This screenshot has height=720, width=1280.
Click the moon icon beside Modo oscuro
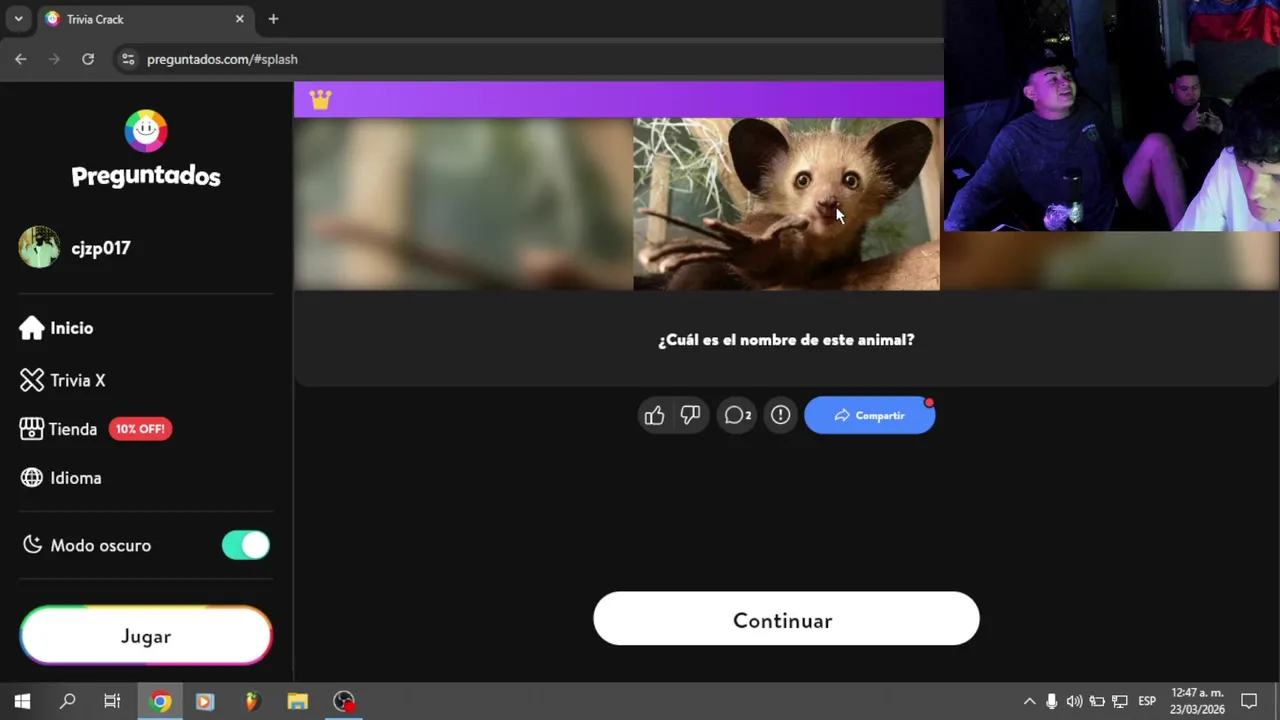coord(33,544)
